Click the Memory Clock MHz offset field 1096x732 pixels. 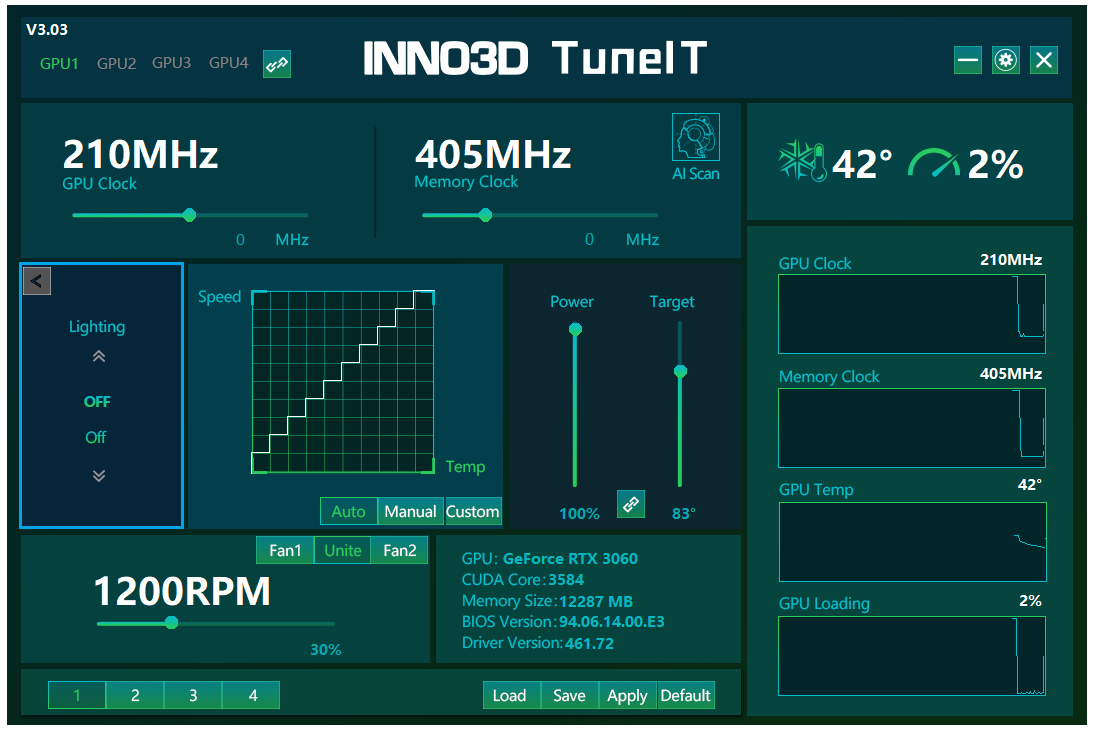tap(589, 240)
